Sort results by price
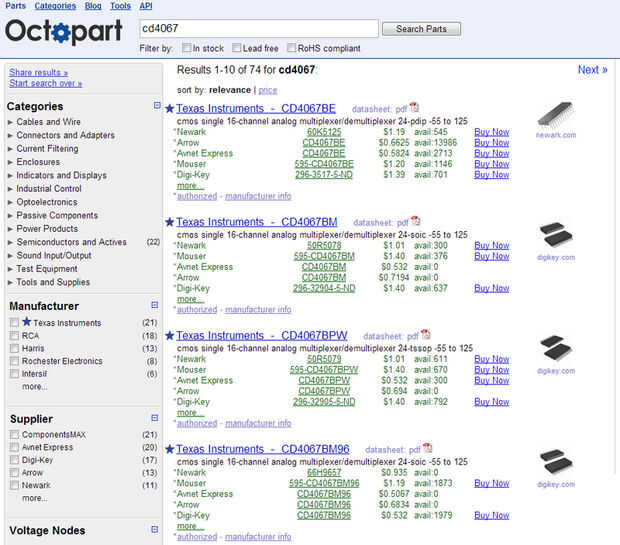The image size is (620, 545). [x=268, y=90]
